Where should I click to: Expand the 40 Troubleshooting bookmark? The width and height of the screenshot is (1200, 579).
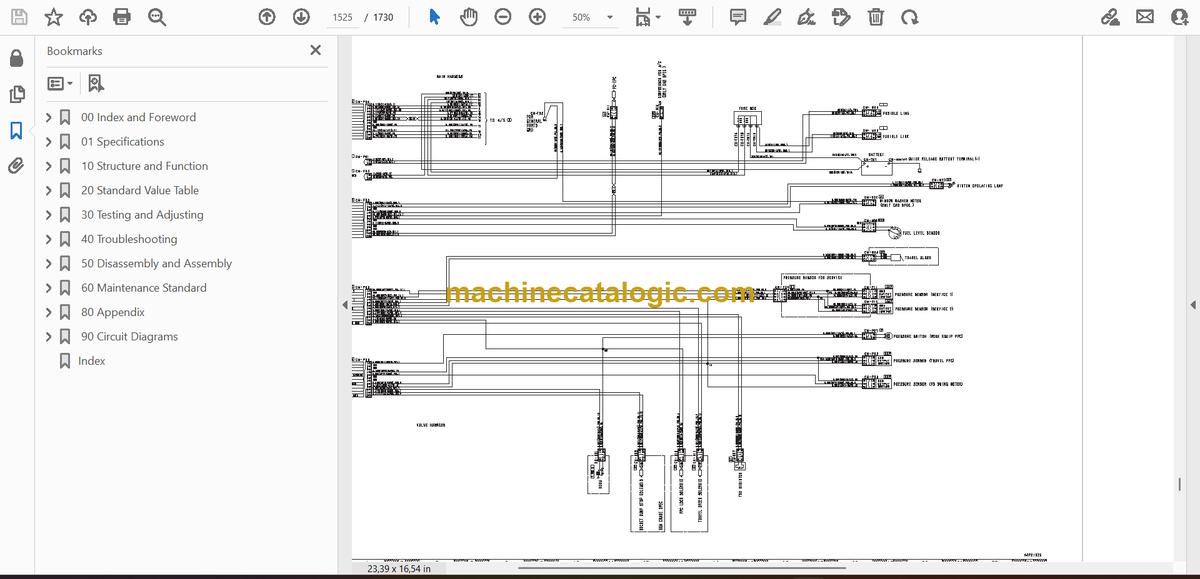click(x=48, y=239)
